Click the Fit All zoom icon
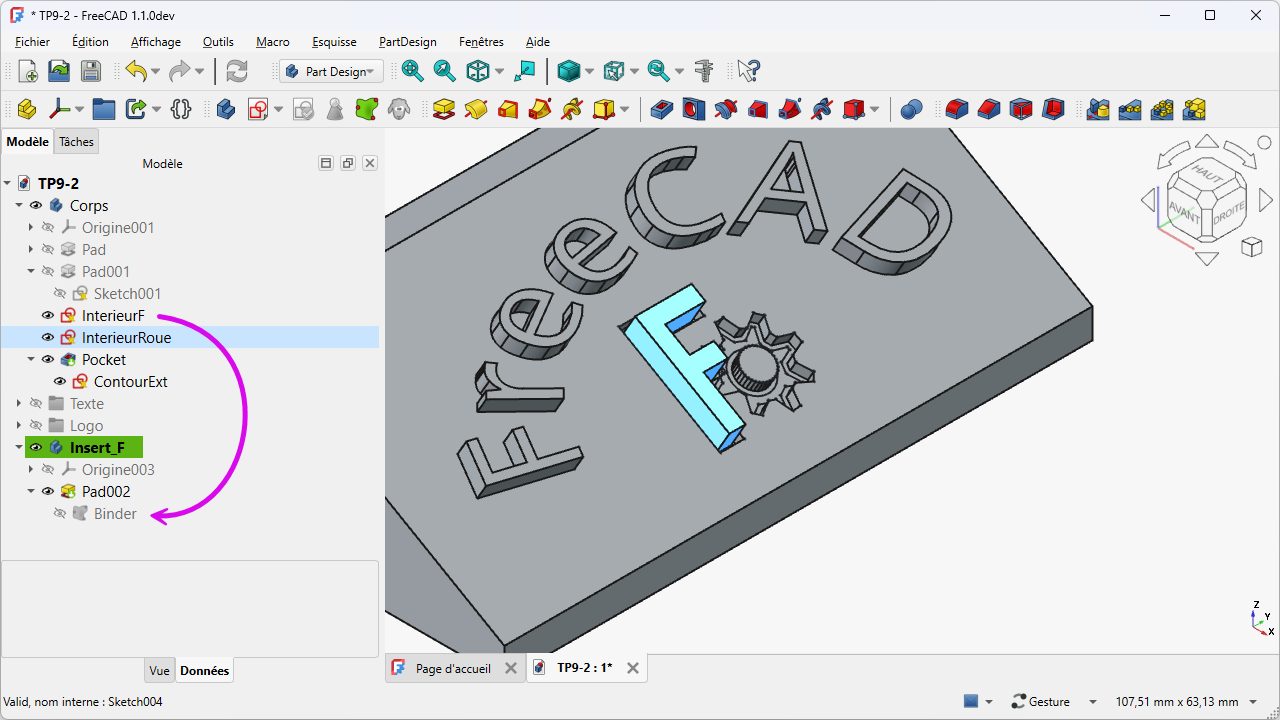 tap(412, 71)
